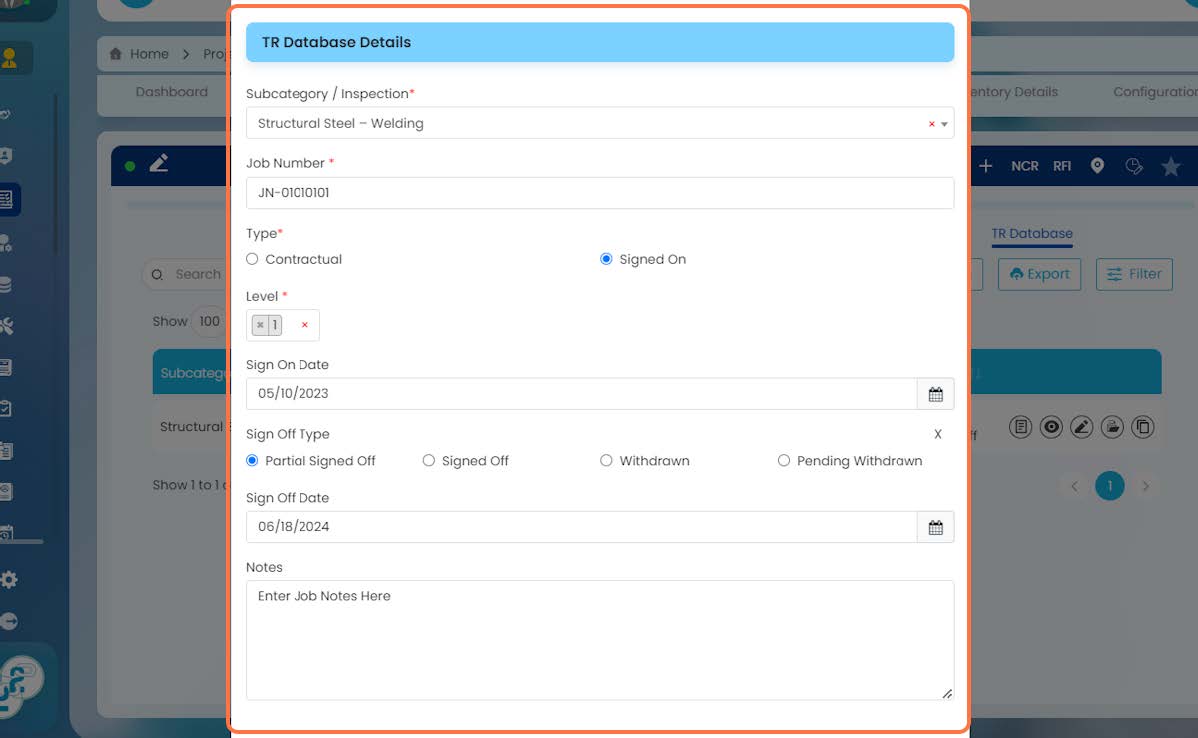Image resolution: width=1198 pixels, height=738 pixels.
Task: Open the settings gear in sidebar
Action: [x=9, y=580]
